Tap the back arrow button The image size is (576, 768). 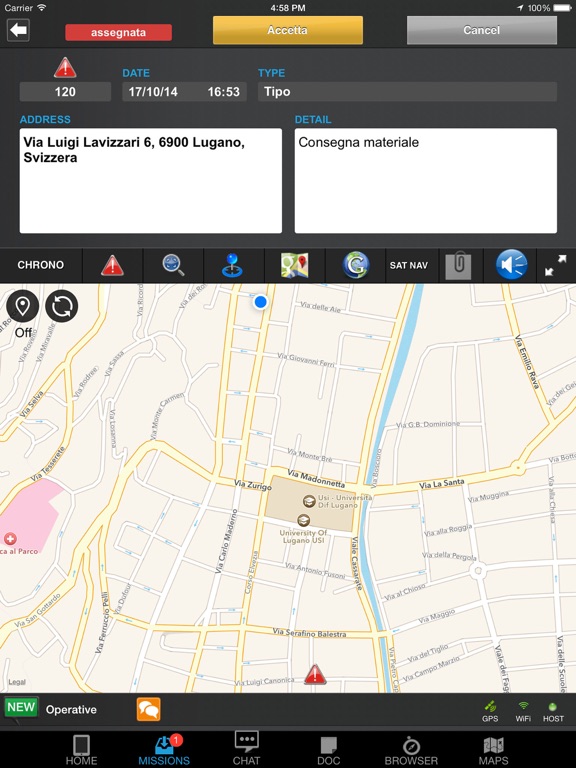18,30
